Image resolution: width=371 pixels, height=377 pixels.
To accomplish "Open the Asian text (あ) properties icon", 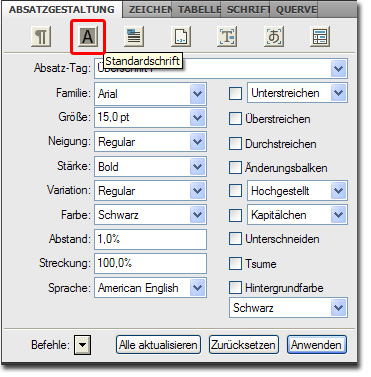I will pyautogui.click(x=274, y=37).
